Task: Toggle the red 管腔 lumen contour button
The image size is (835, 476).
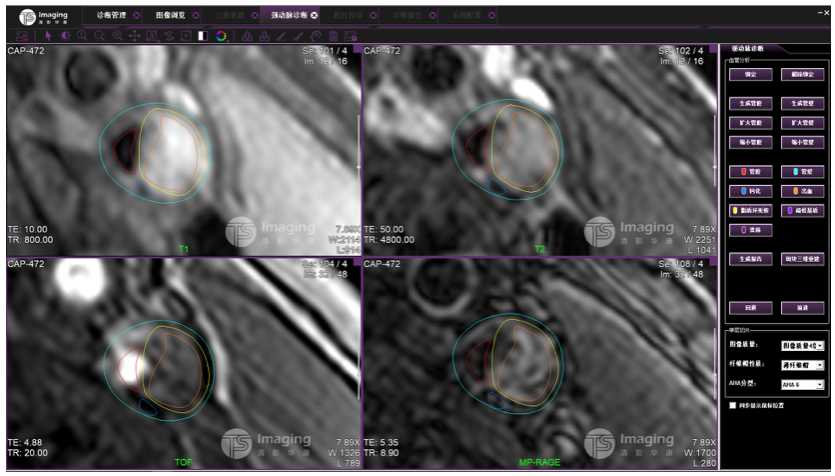Action: point(751,171)
